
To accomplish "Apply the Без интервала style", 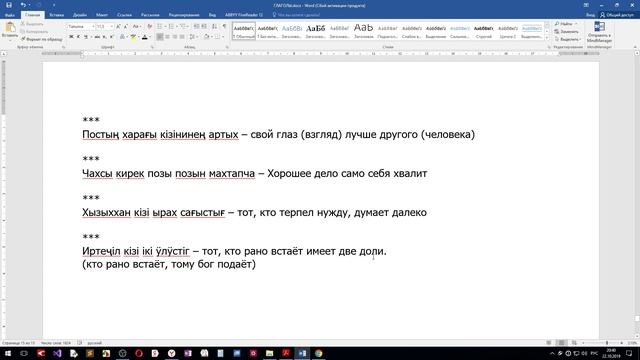I will click(268, 31).
